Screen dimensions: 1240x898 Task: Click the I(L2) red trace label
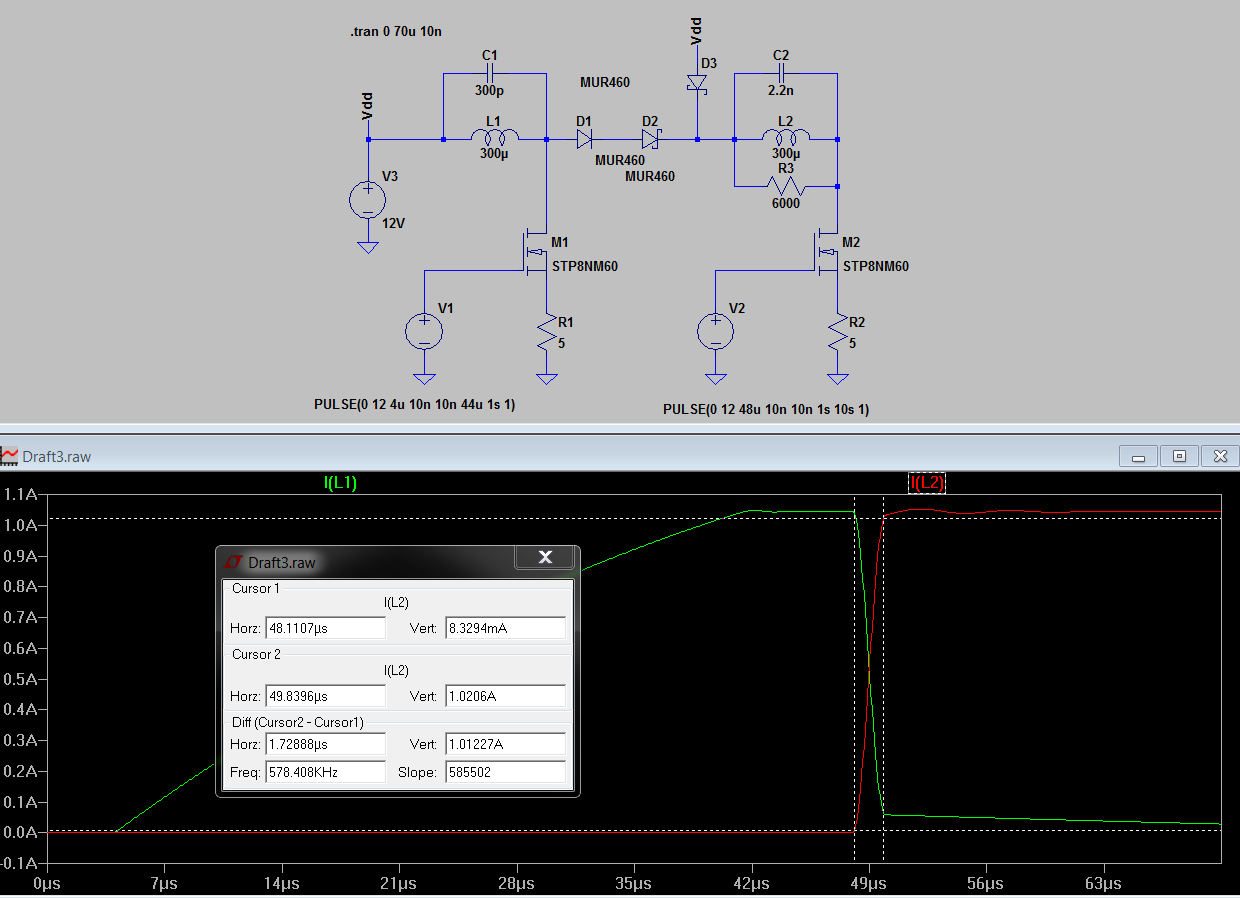coord(926,483)
